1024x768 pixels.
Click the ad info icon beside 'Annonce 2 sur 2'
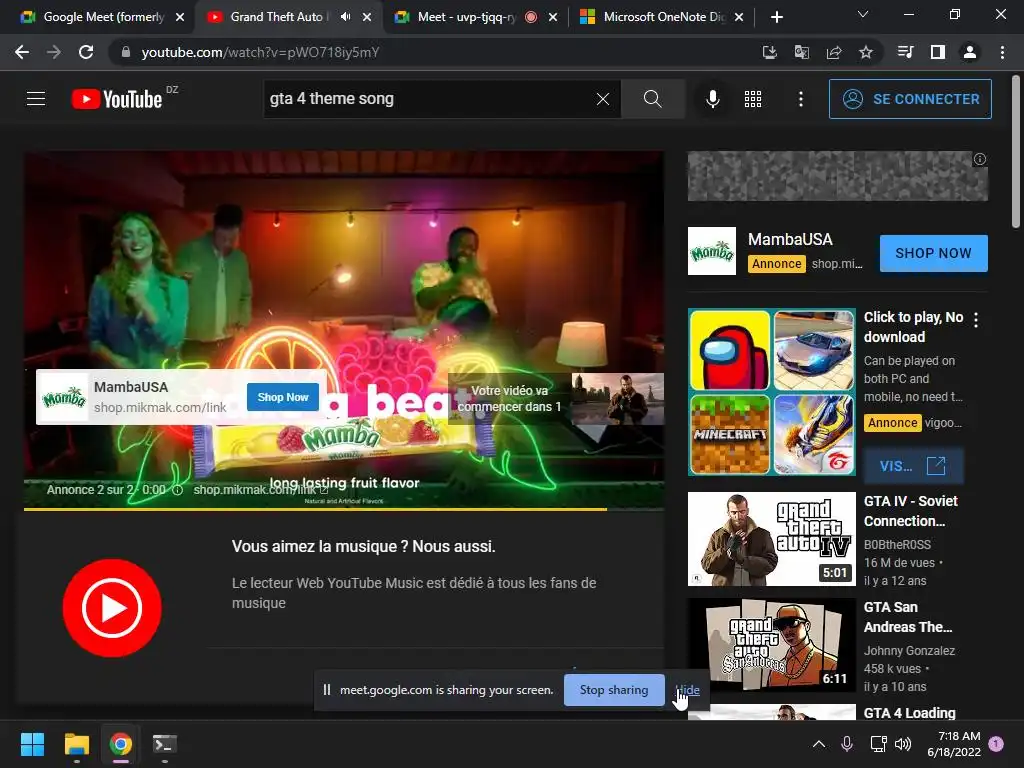[x=178, y=490]
